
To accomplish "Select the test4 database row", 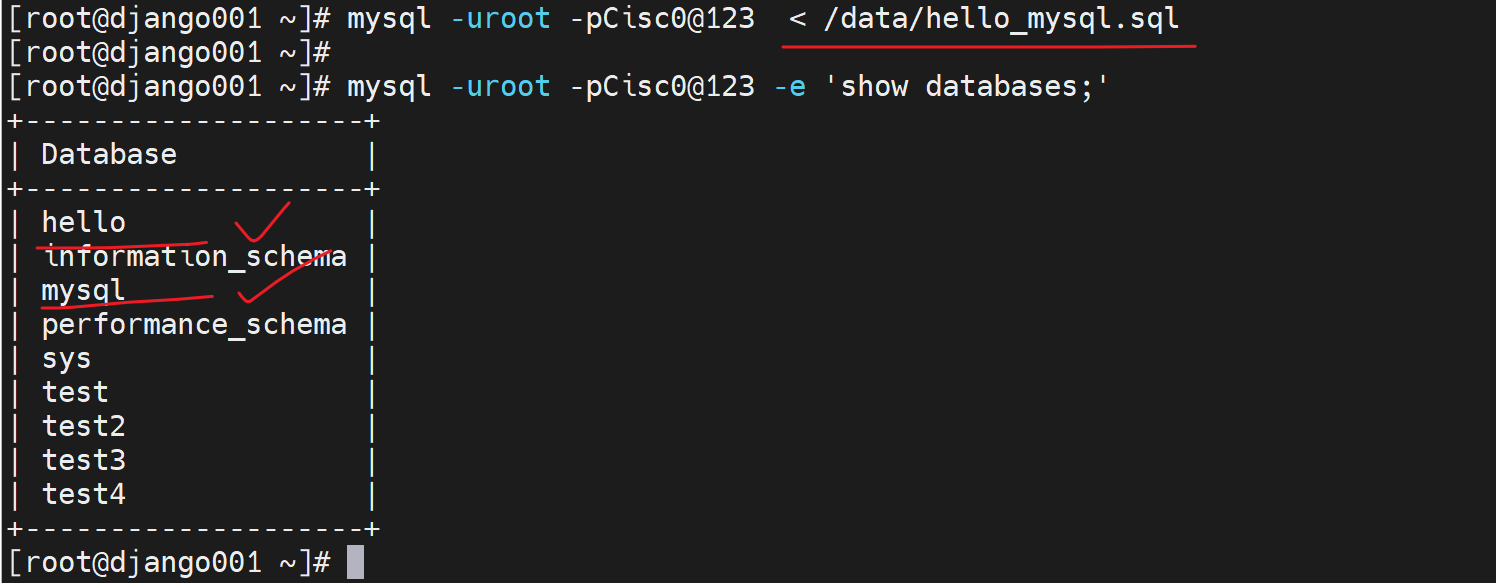I will [83, 495].
